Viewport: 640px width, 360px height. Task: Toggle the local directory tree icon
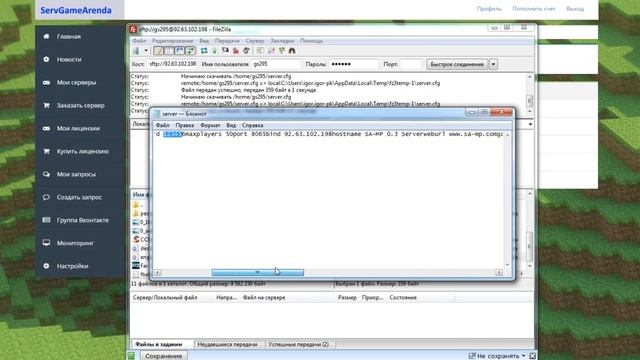(x=169, y=51)
